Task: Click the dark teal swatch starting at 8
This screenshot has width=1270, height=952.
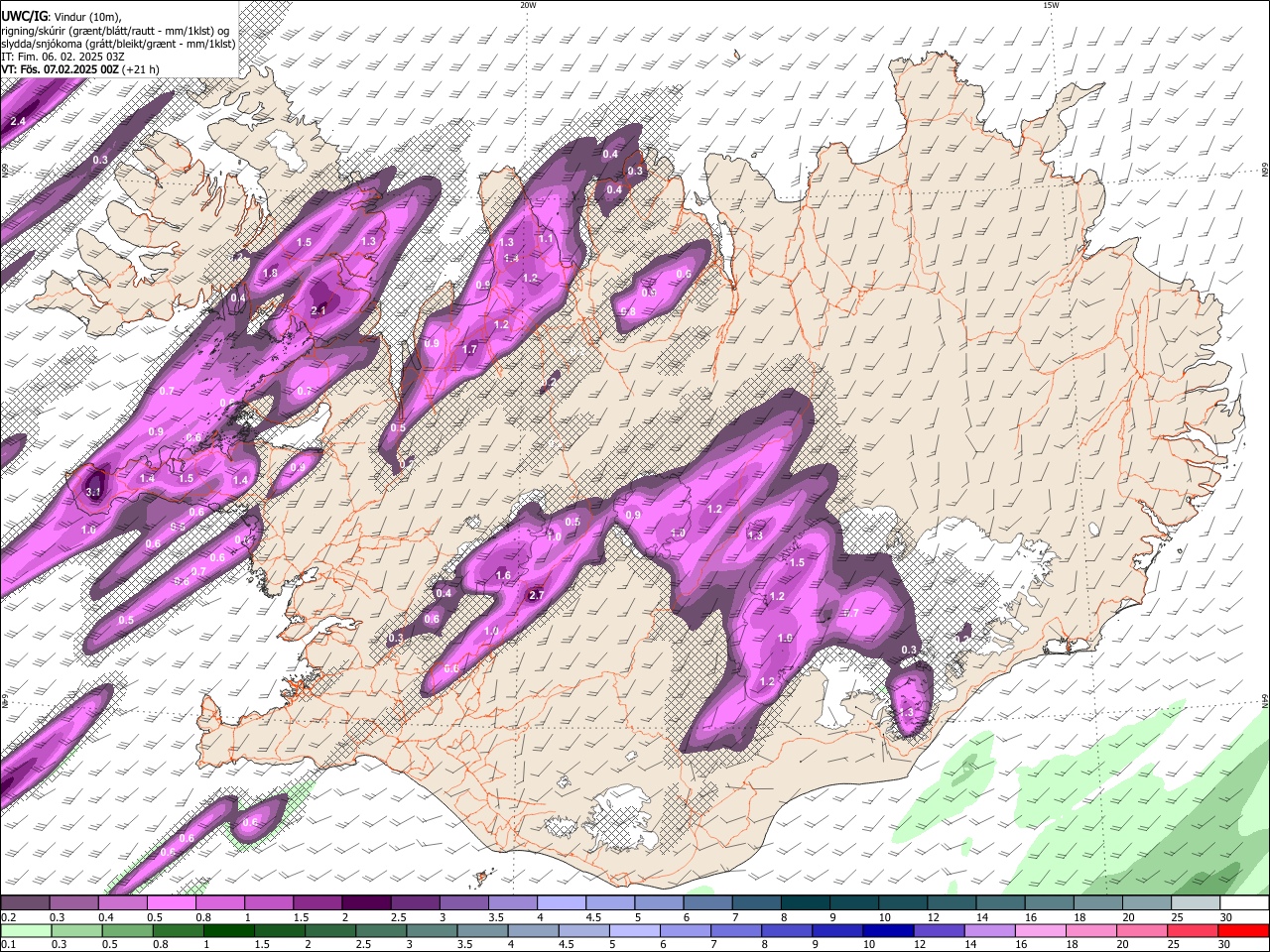Action: coord(804,903)
